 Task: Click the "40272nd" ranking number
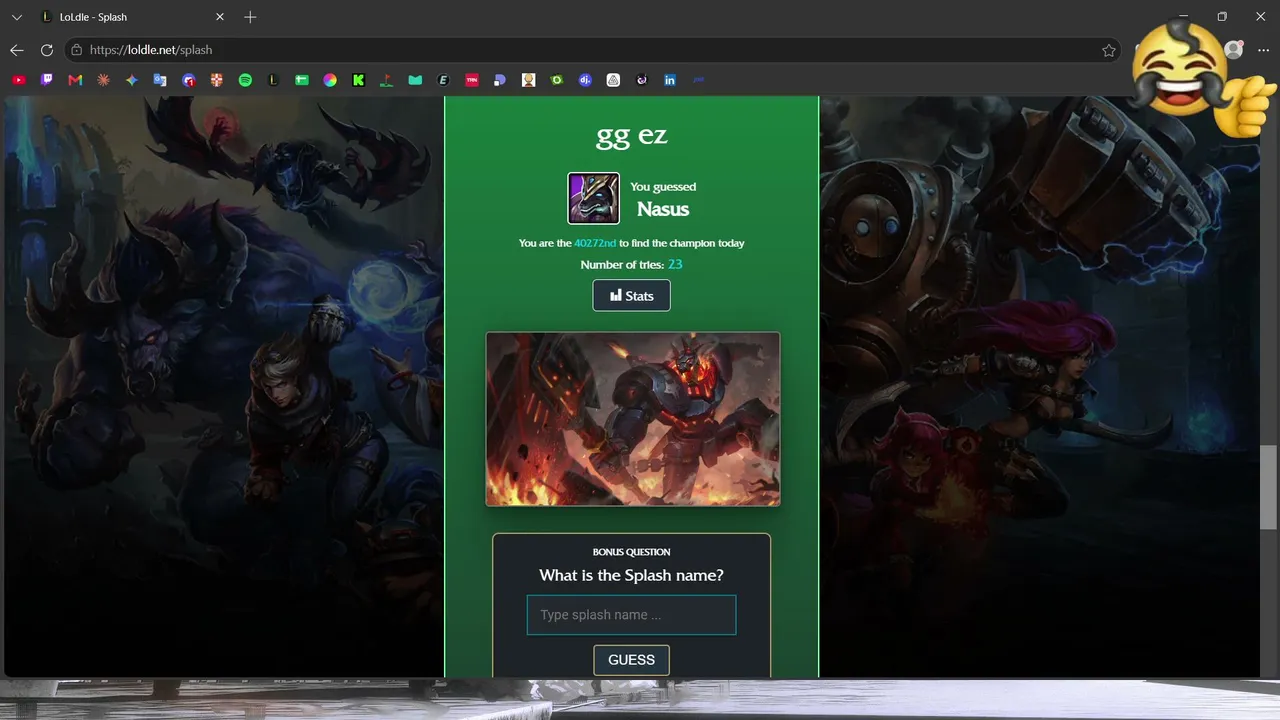coord(595,243)
